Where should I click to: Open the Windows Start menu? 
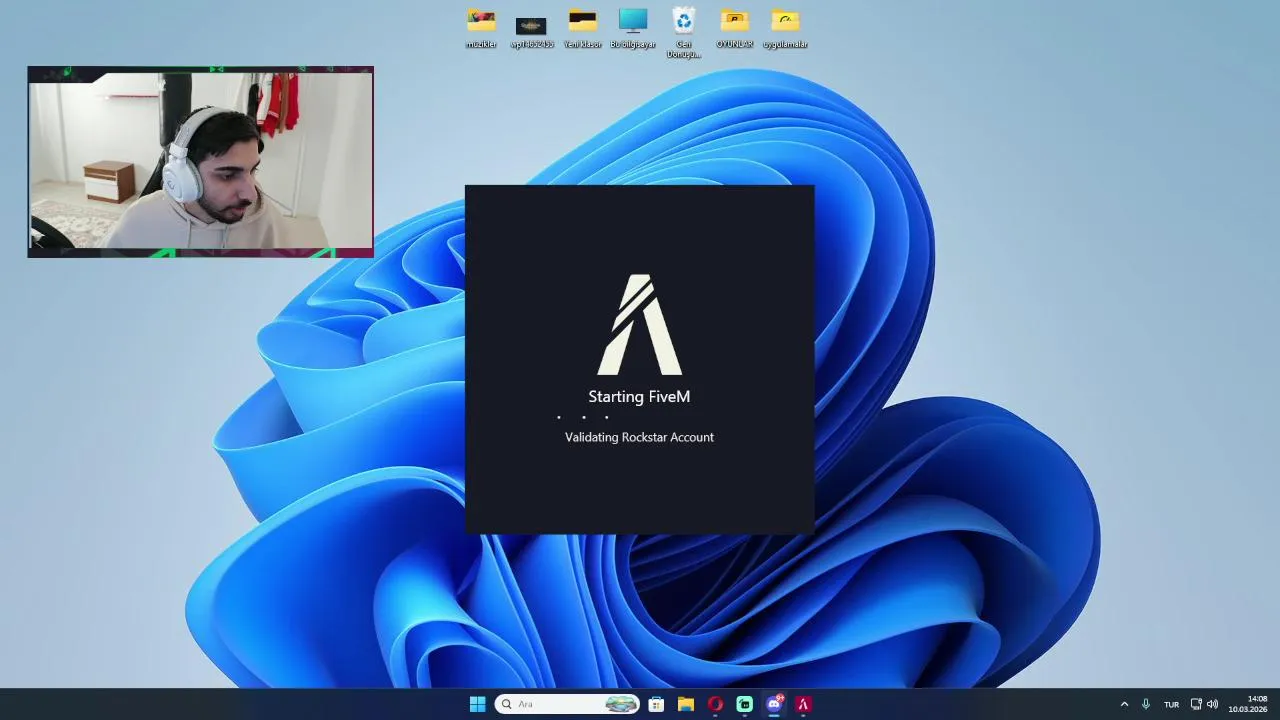pyautogui.click(x=477, y=704)
